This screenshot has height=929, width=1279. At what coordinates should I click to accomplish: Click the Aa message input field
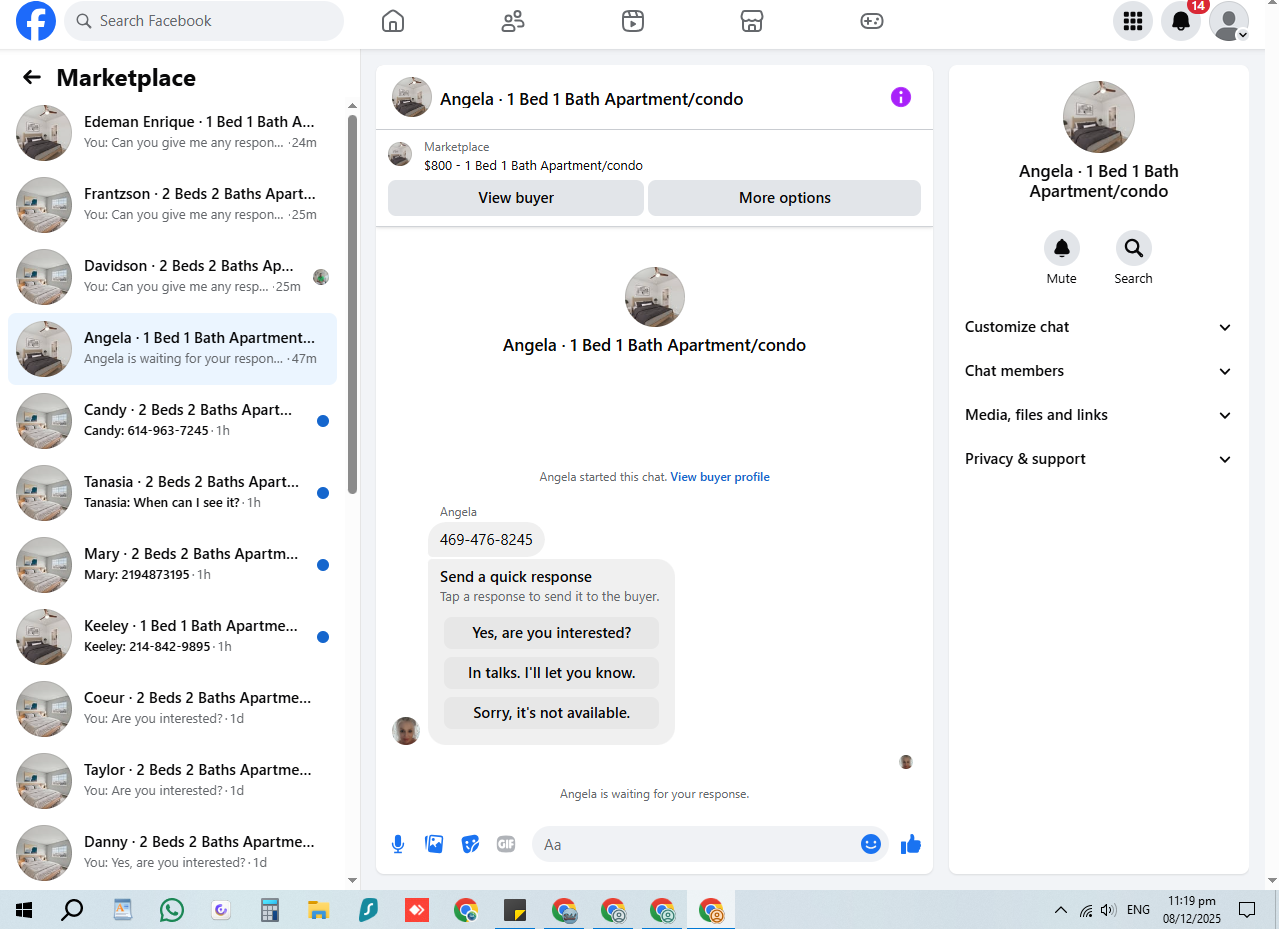click(698, 844)
